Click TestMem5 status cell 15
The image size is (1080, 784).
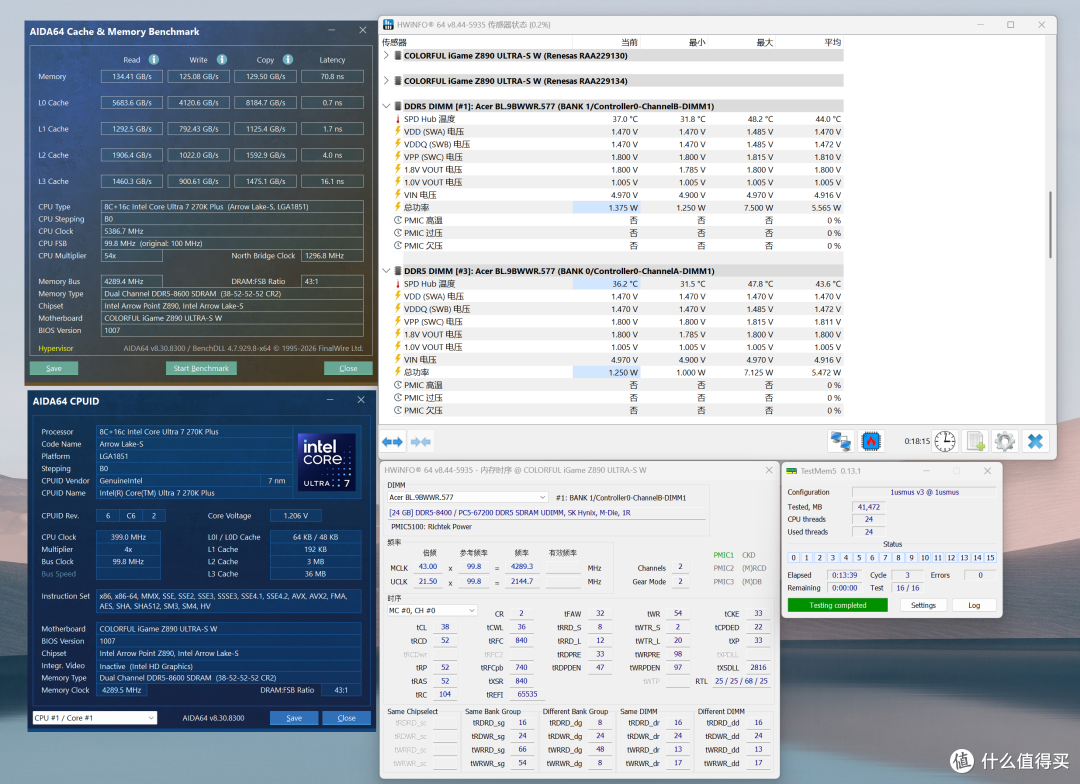pos(990,557)
